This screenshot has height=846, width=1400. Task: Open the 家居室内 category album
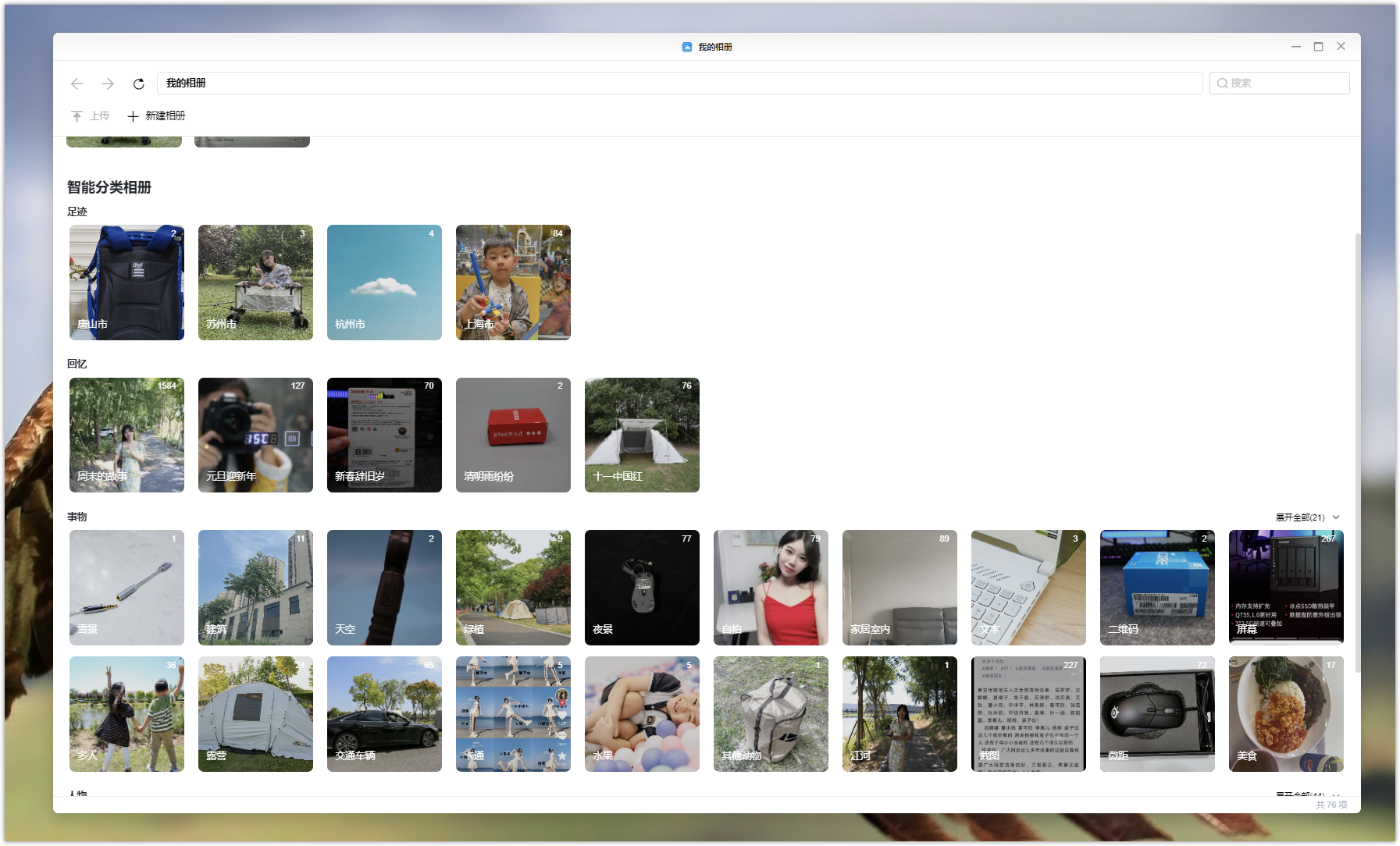(x=899, y=588)
